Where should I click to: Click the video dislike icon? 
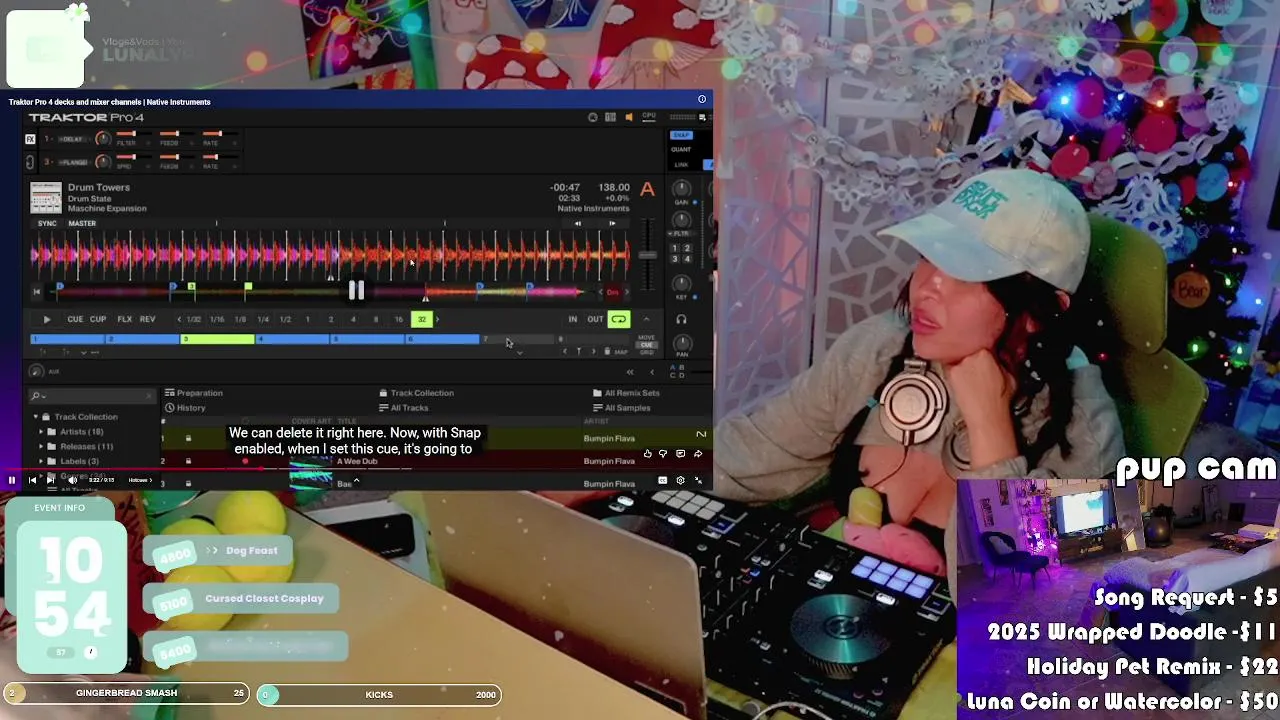(663, 454)
